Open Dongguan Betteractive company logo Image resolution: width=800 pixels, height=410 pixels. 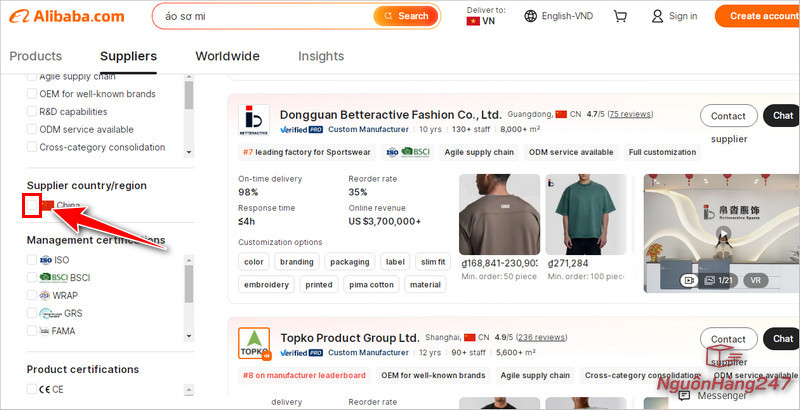point(254,120)
